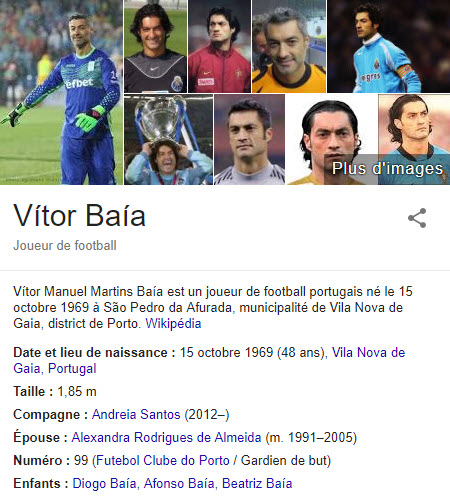
Task: Click the Futebol Clube do Porto link
Action: [x=163, y=460]
